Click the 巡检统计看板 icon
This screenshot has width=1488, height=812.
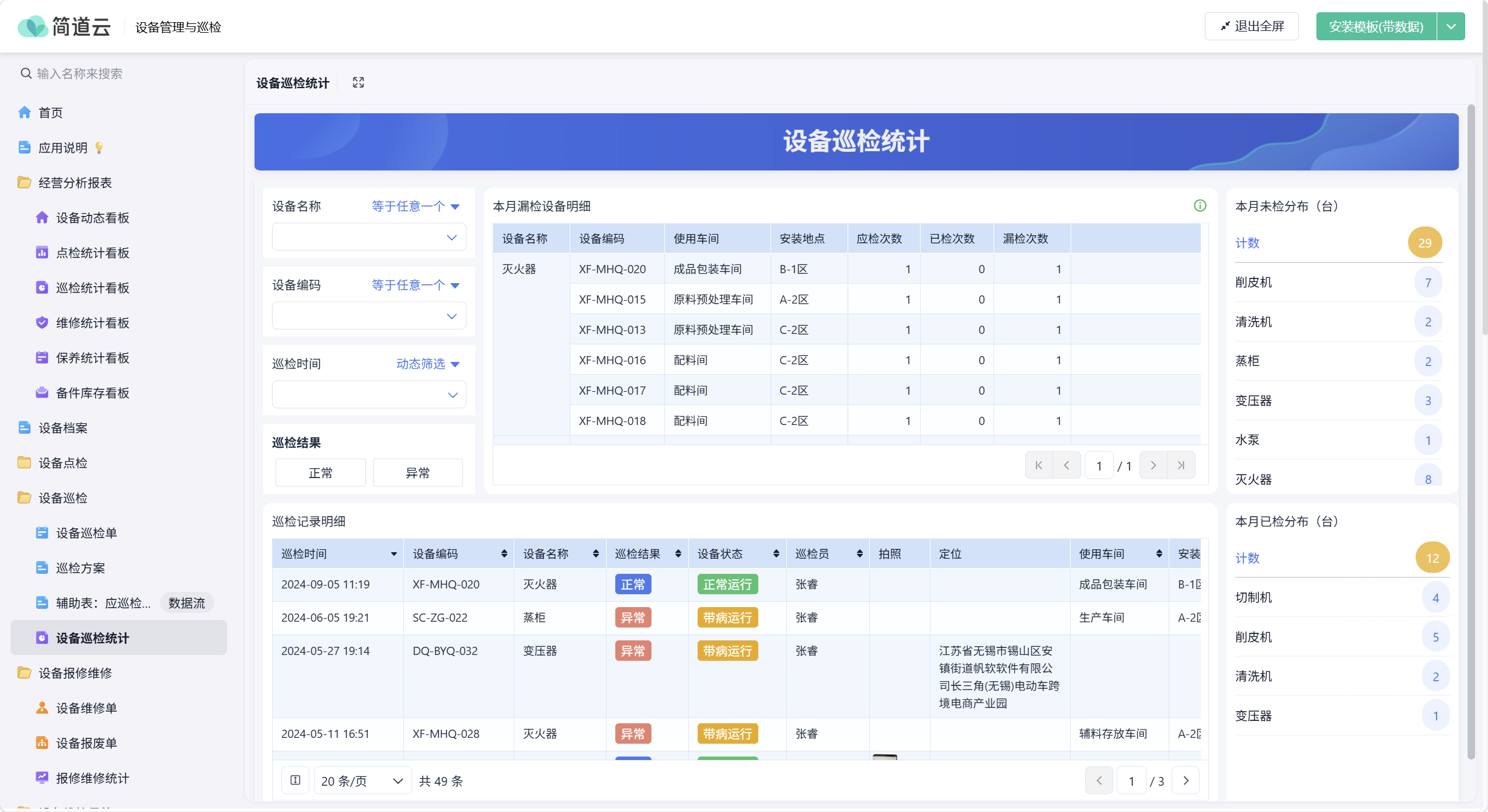(42, 287)
